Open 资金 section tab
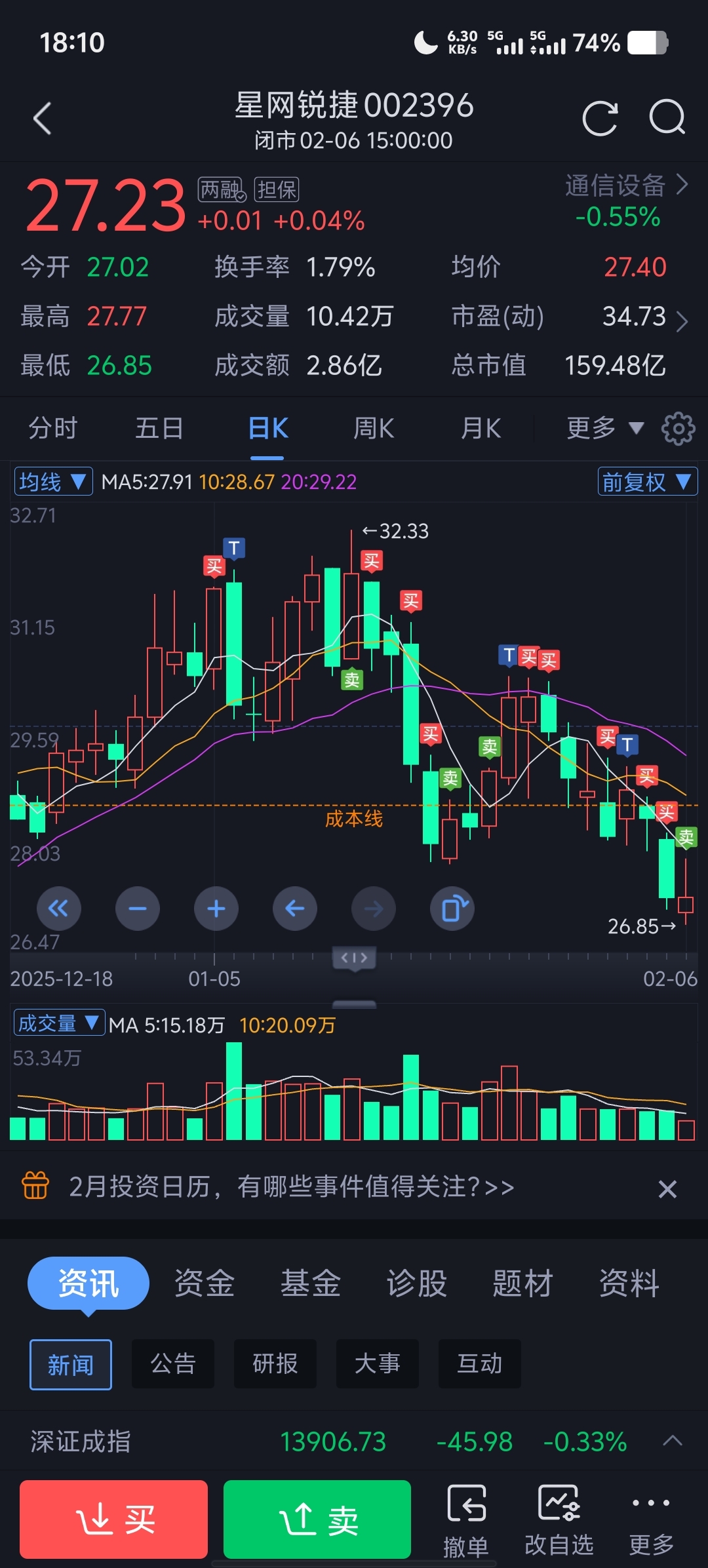 pos(205,1283)
